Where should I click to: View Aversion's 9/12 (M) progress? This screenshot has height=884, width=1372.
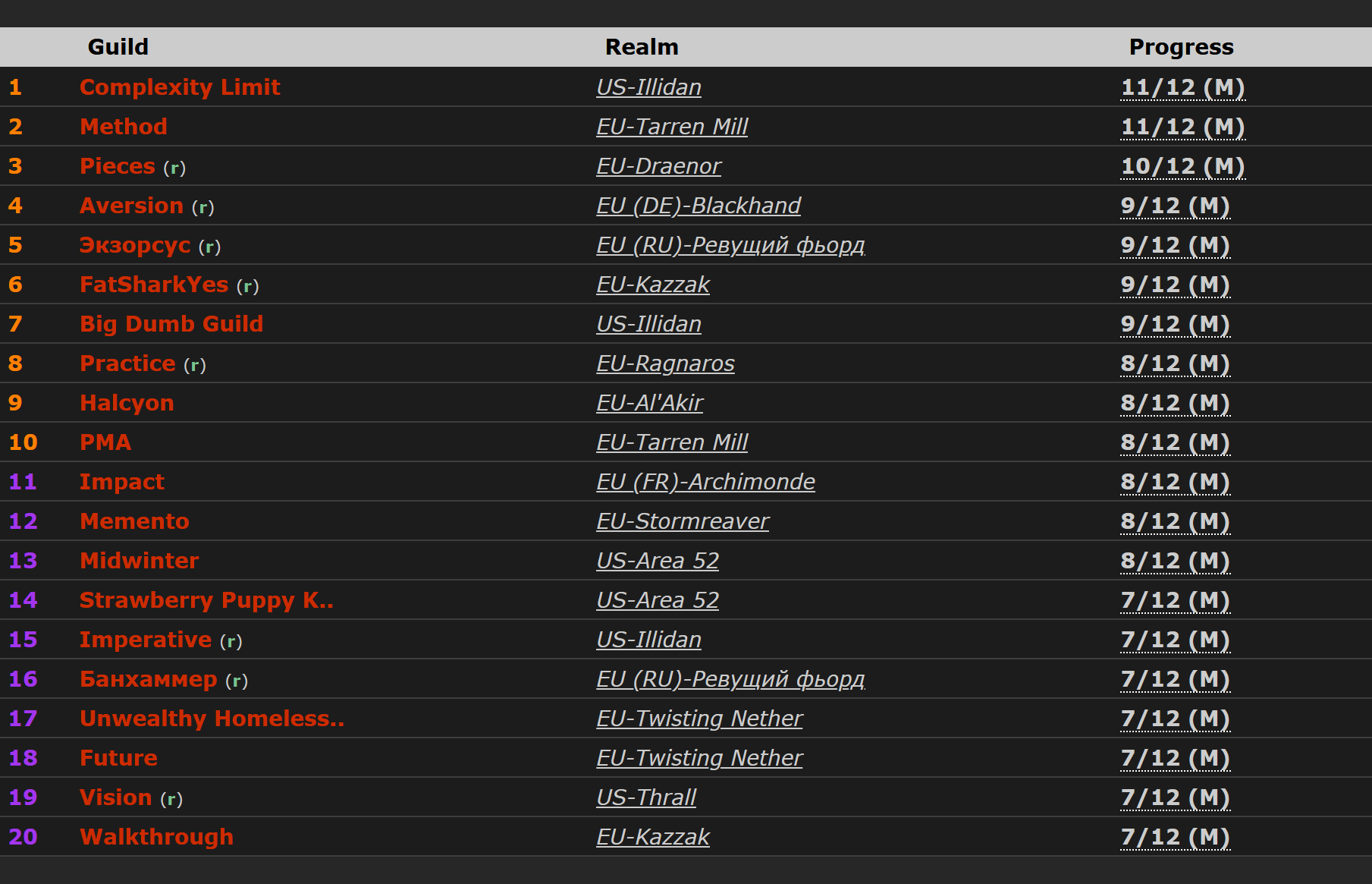(x=1176, y=206)
